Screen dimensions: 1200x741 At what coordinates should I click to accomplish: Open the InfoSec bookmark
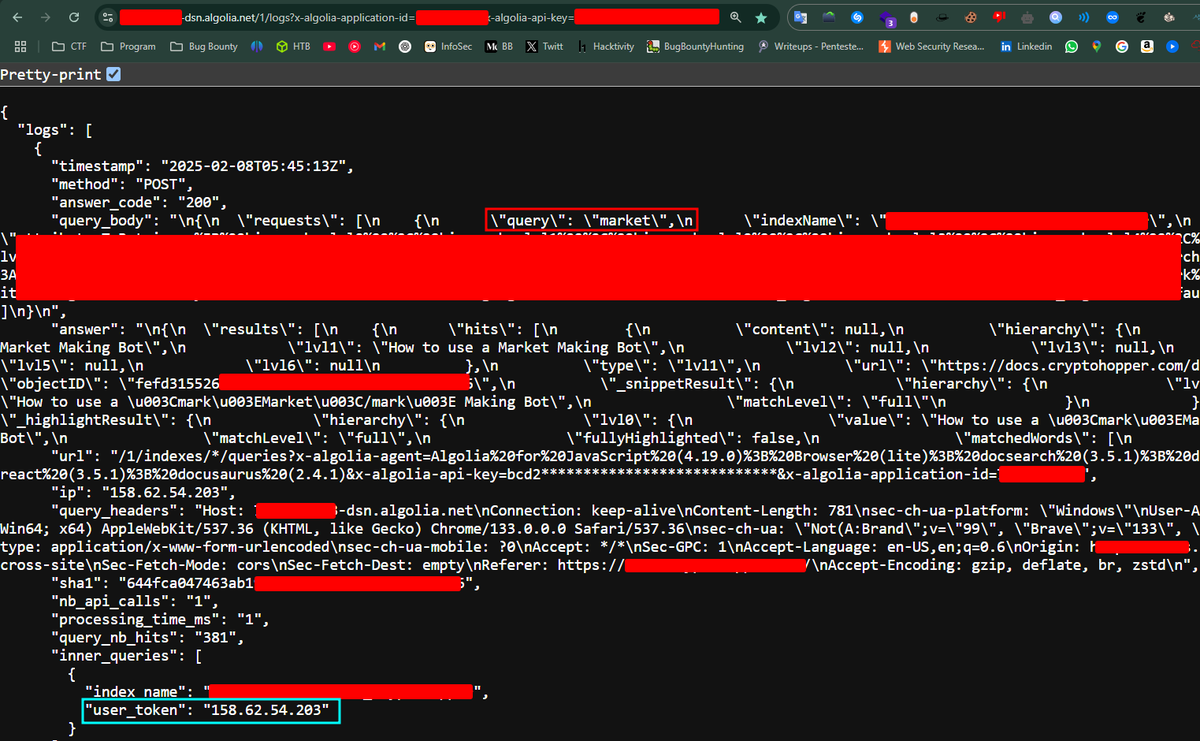point(450,46)
